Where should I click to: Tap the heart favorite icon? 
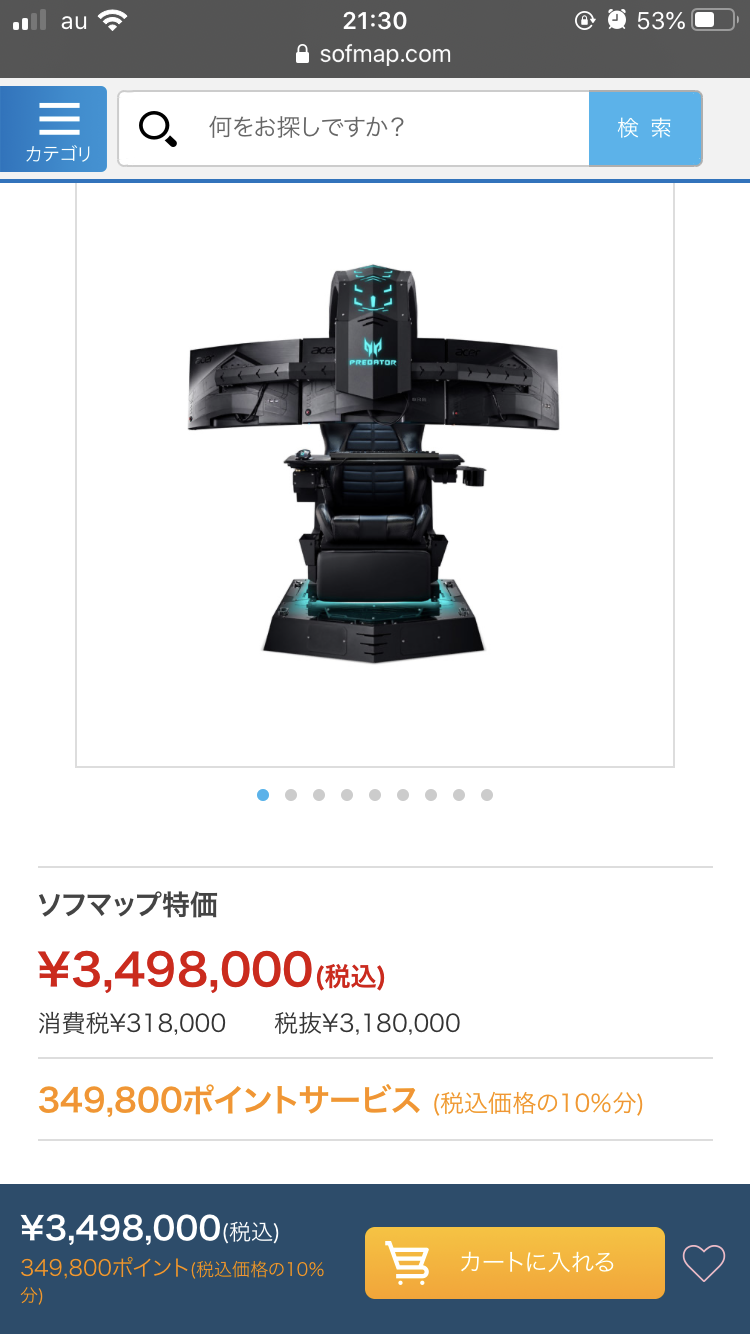[704, 1263]
